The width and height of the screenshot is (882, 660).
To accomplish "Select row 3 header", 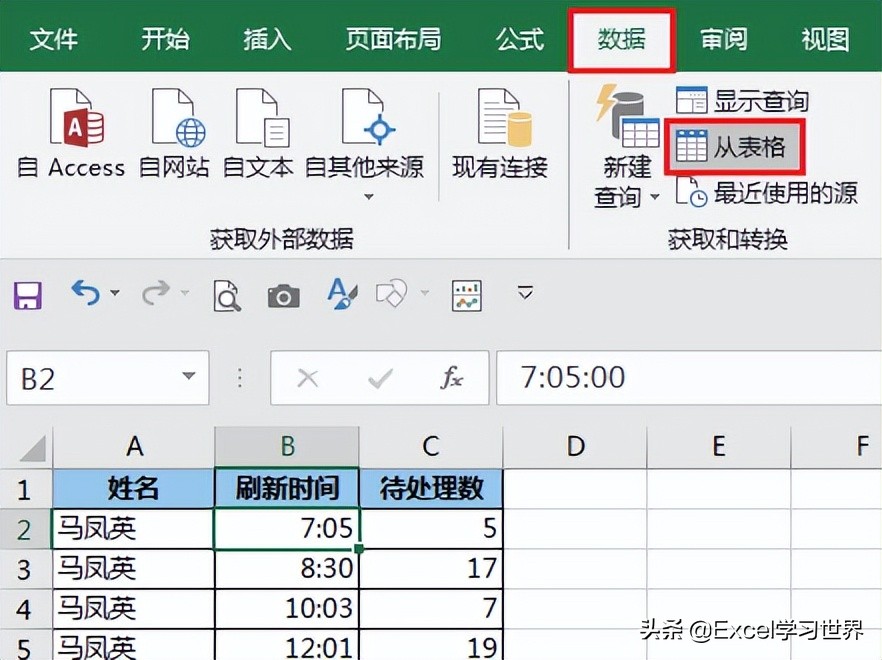I will (x=25, y=569).
